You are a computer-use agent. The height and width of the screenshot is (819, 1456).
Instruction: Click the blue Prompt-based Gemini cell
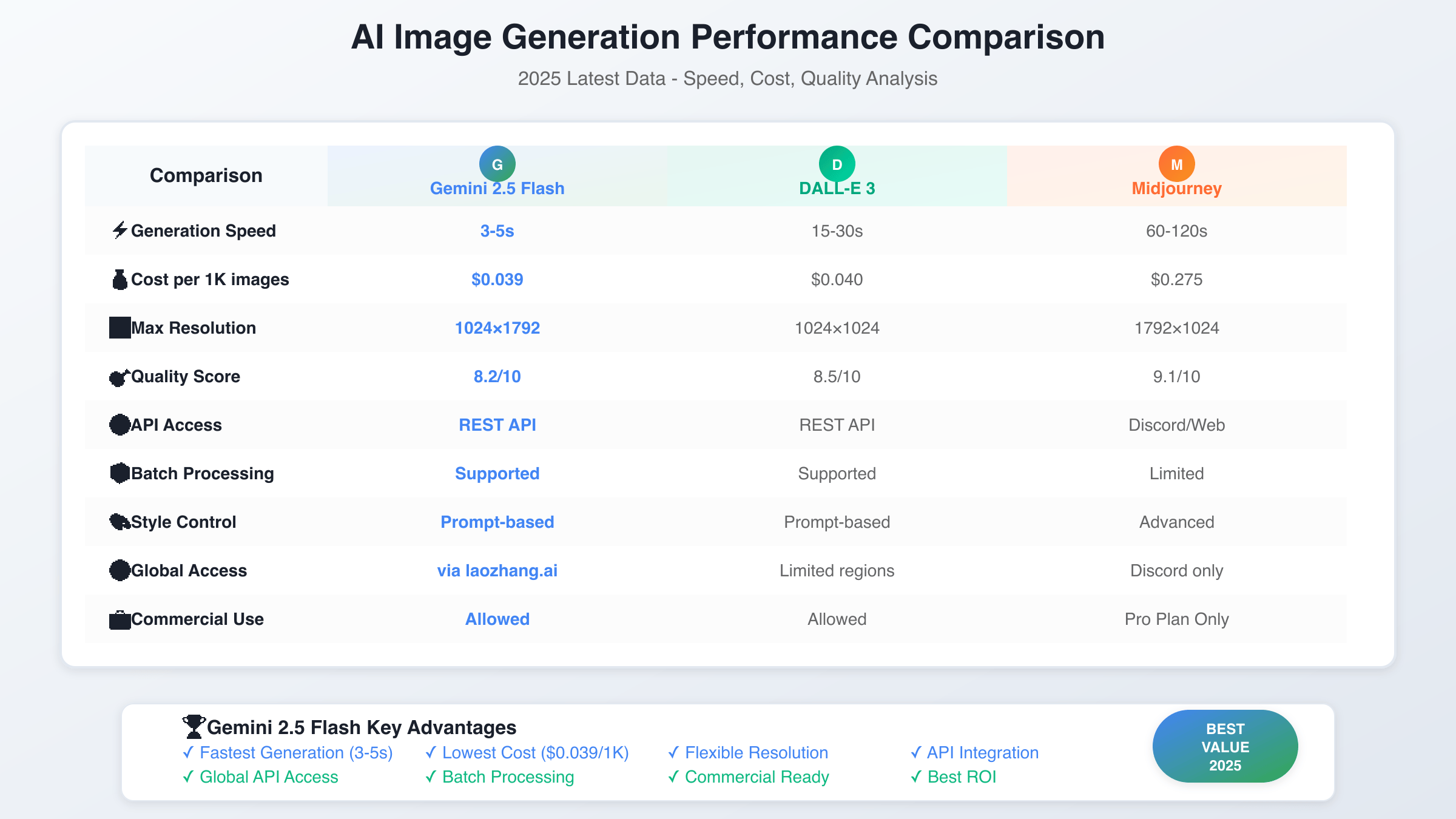click(497, 522)
